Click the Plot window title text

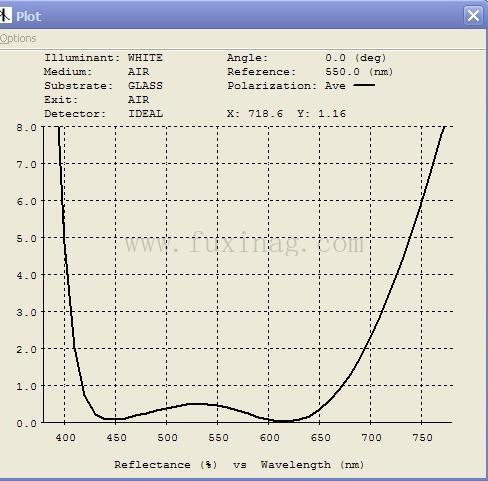click(x=28, y=16)
